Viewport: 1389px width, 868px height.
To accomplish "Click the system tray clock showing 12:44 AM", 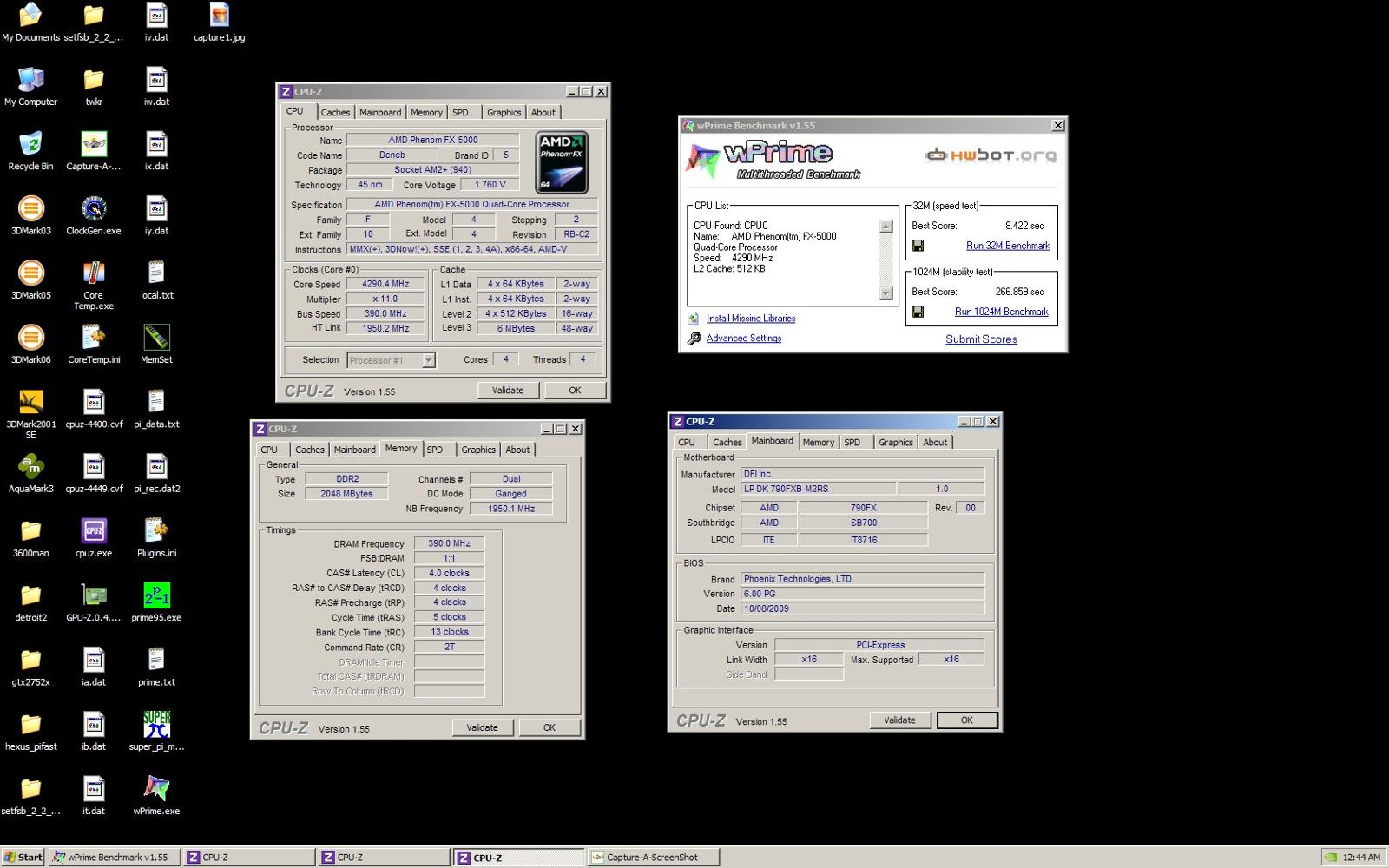I will pos(1361,857).
